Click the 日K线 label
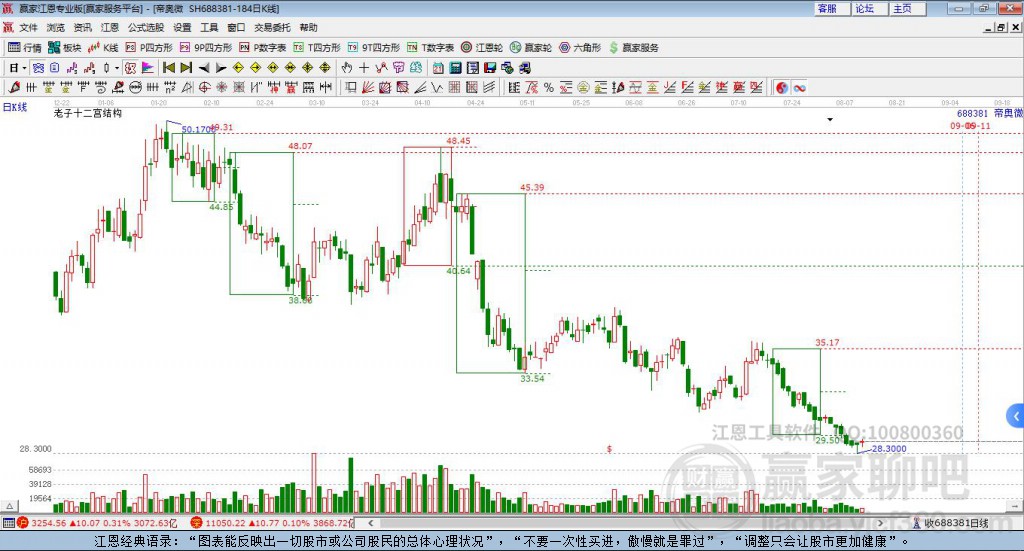This screenshot has width=1024, height=551. 15,107
